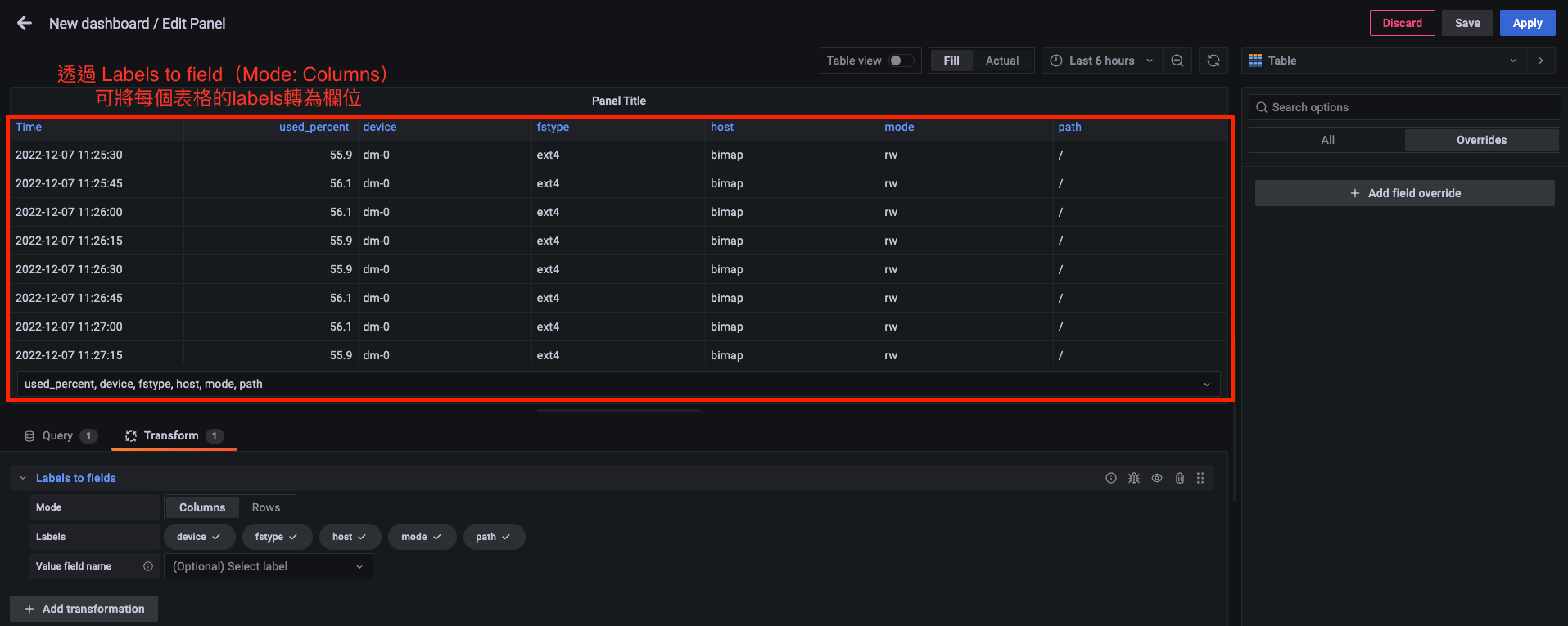Click the Table visualization grid icon

tap(1255, 61)
